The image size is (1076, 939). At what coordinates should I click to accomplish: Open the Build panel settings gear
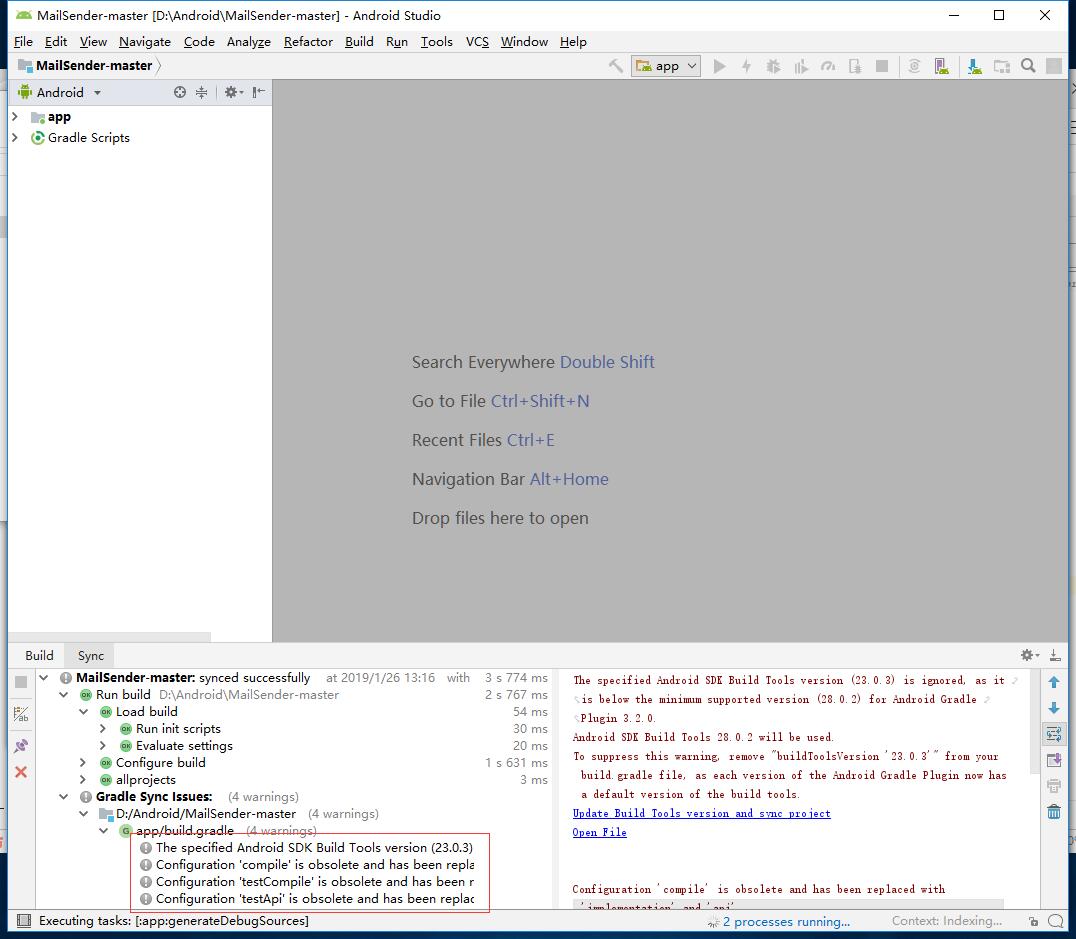point(1029,656)
